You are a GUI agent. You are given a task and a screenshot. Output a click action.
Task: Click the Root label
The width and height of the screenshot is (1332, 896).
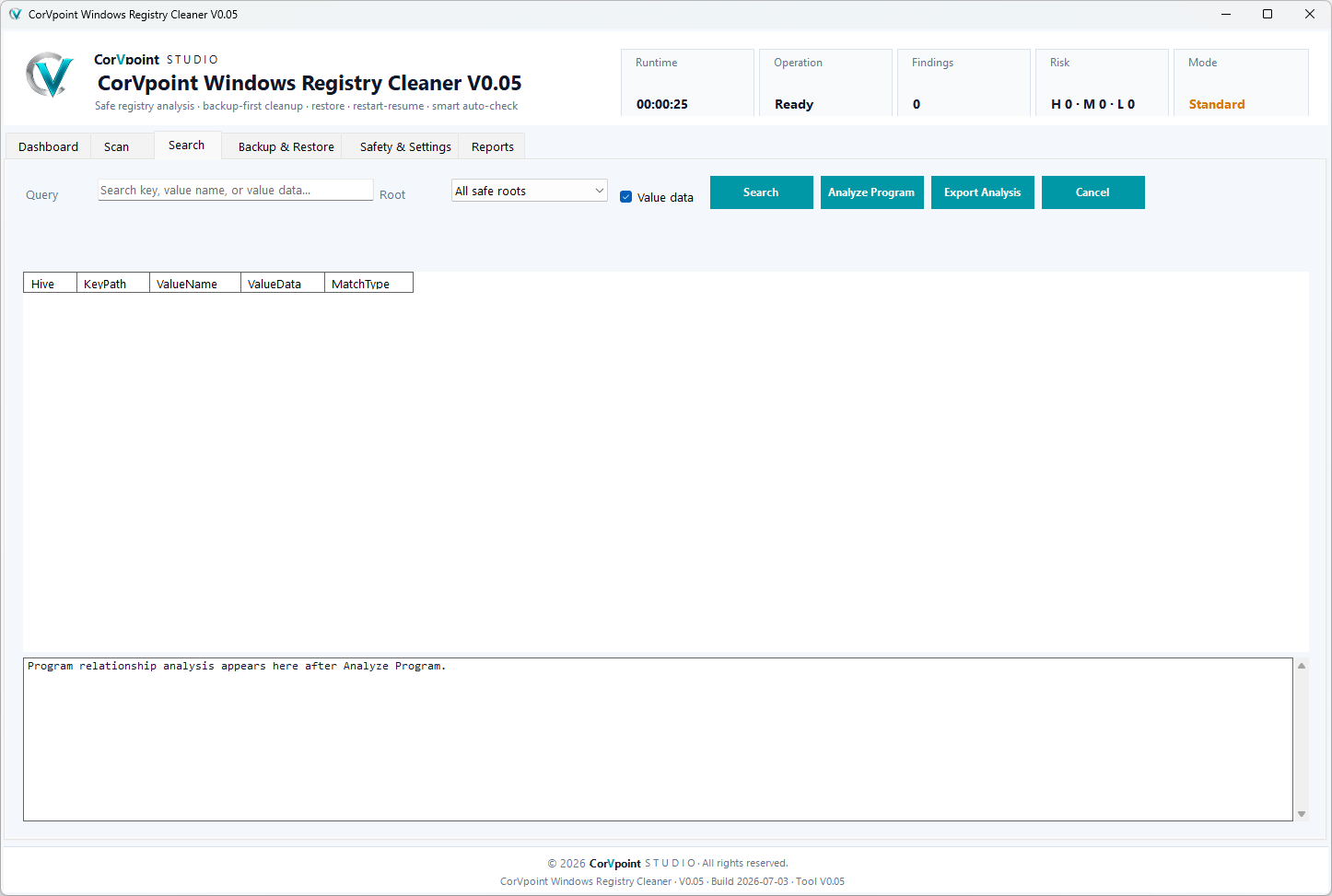(392, 195)
